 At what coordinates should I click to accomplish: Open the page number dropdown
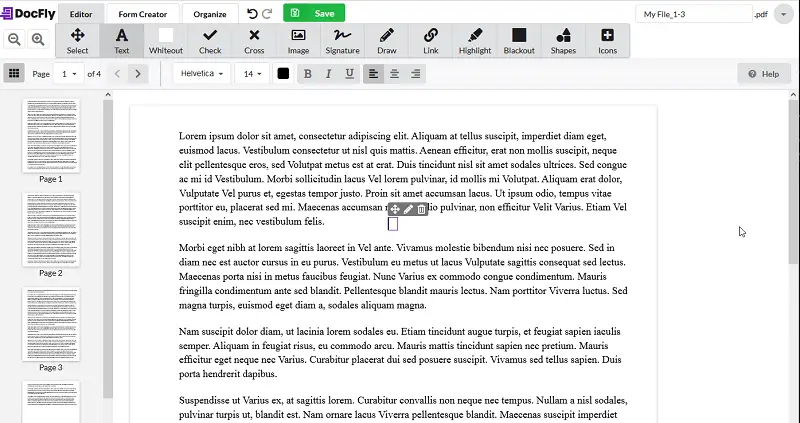69,74
